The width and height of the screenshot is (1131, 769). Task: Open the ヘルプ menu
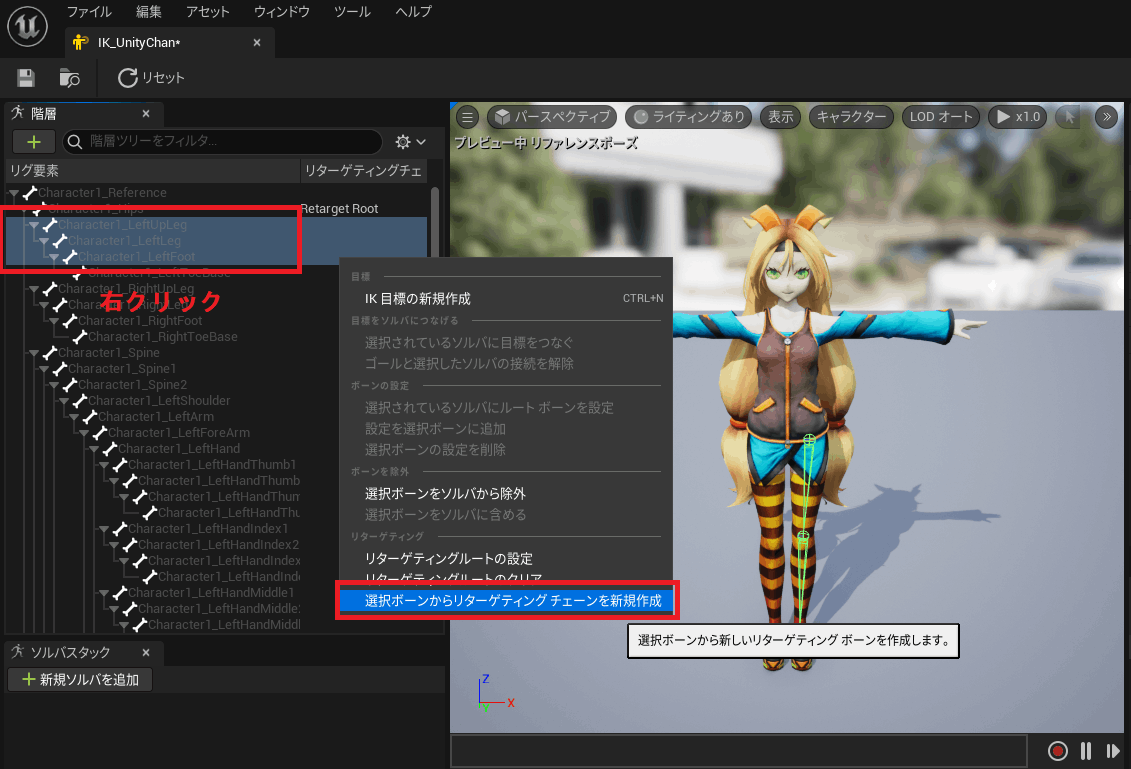tap(413, 12)
